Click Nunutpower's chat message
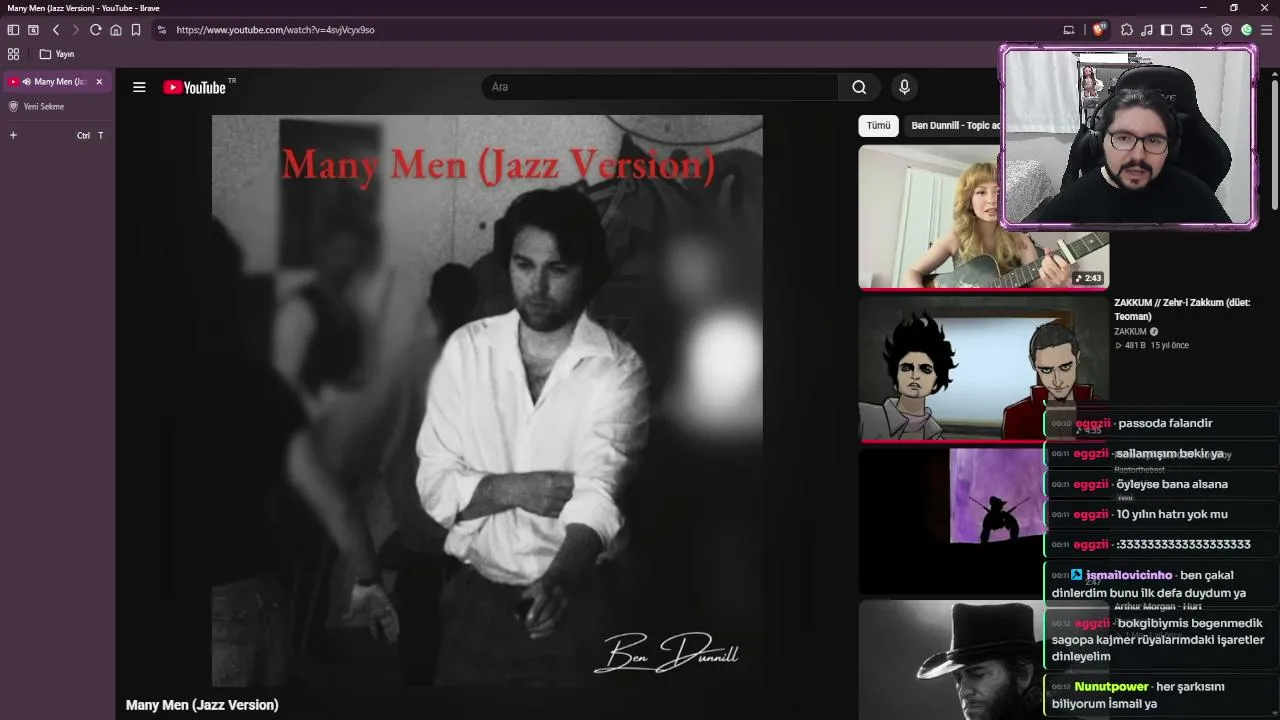This screenshot has width=1280, height=720. (x=1160, y=695)
